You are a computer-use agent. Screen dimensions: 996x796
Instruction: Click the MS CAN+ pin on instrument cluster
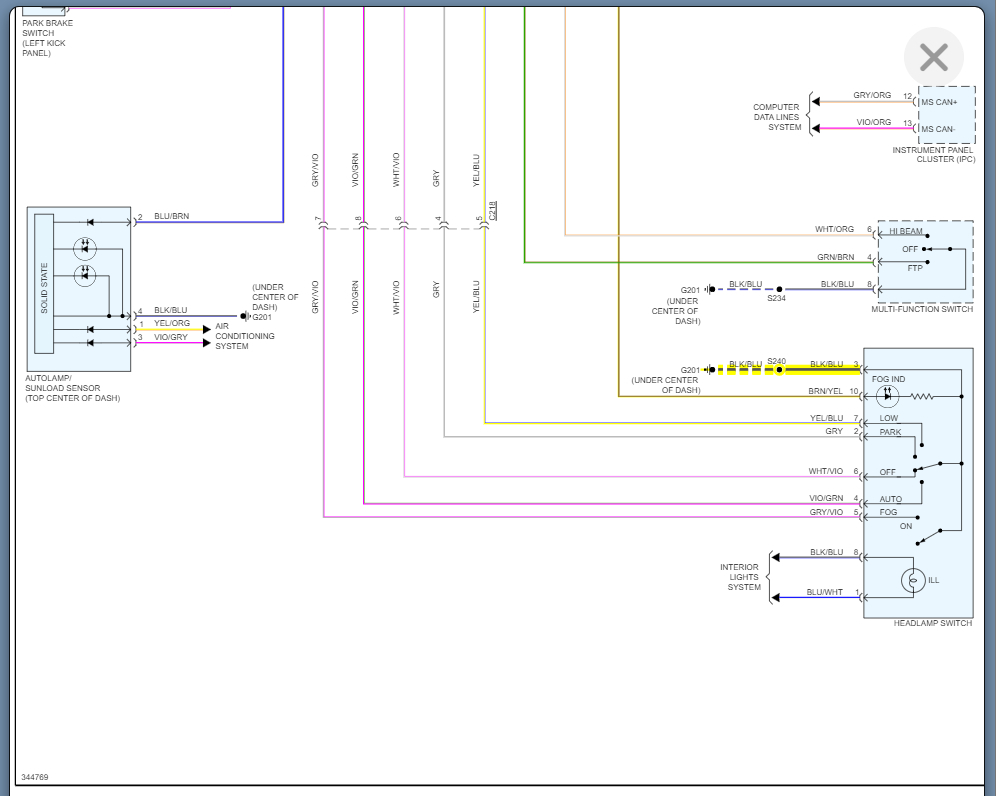coord(939,102)
